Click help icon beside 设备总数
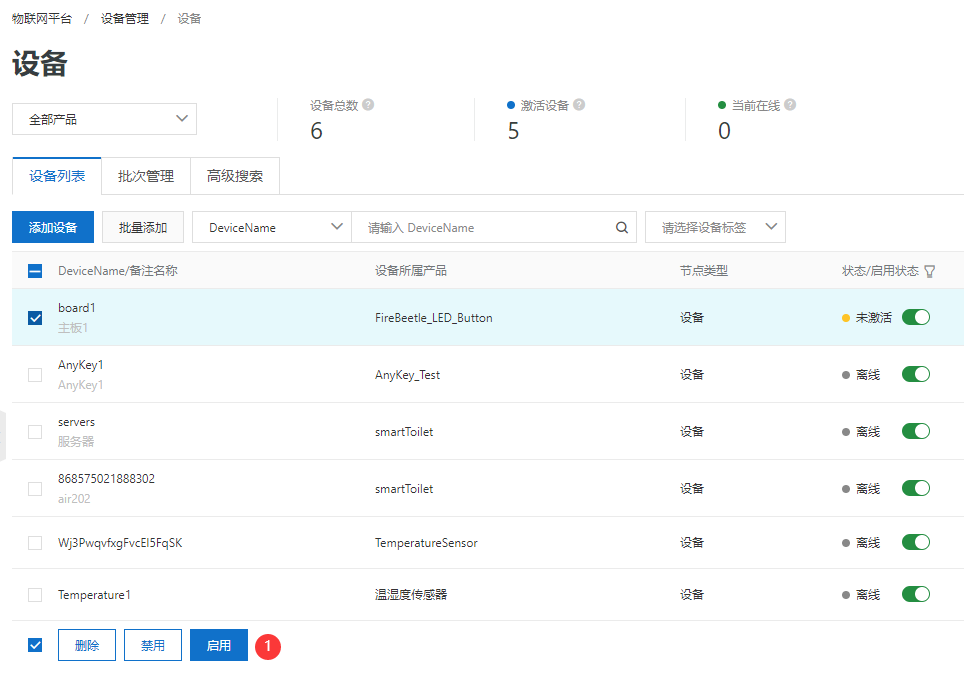Screen dimensions: 964x674 tap(368, 105)
